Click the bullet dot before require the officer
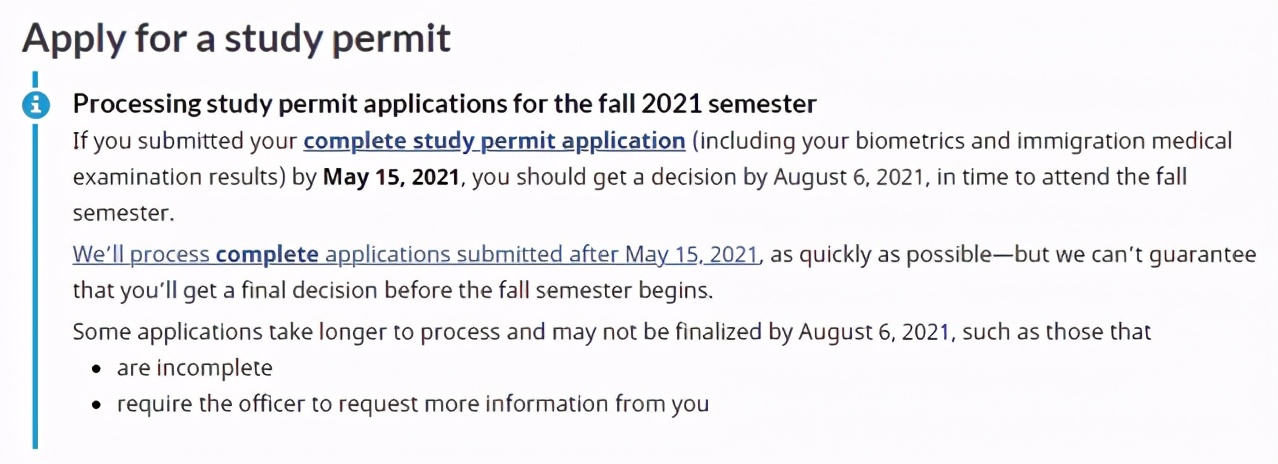The width and height of the screenshot is (1278, 464). tap(97, 406)
